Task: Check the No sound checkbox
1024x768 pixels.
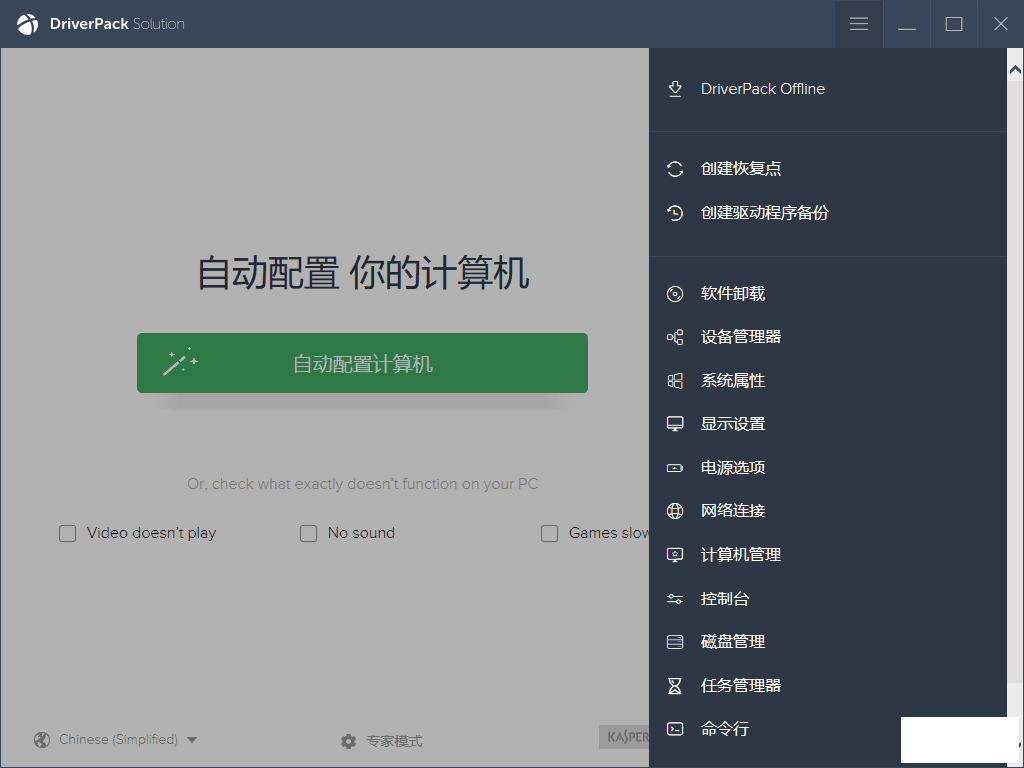Action: [309, 534]
